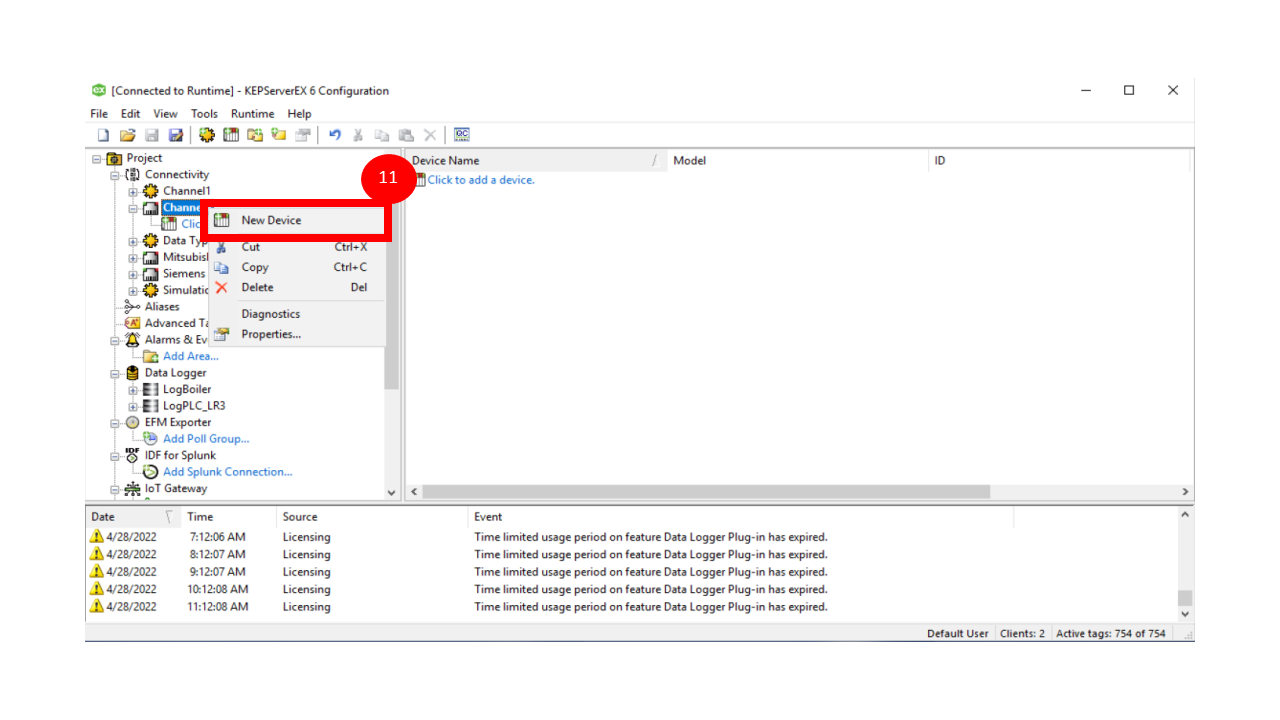The height and width of the screenshot is (720, 1280).
Task: Click 'Active tags: 754 of 754' status text
Action: [1110, 634]
